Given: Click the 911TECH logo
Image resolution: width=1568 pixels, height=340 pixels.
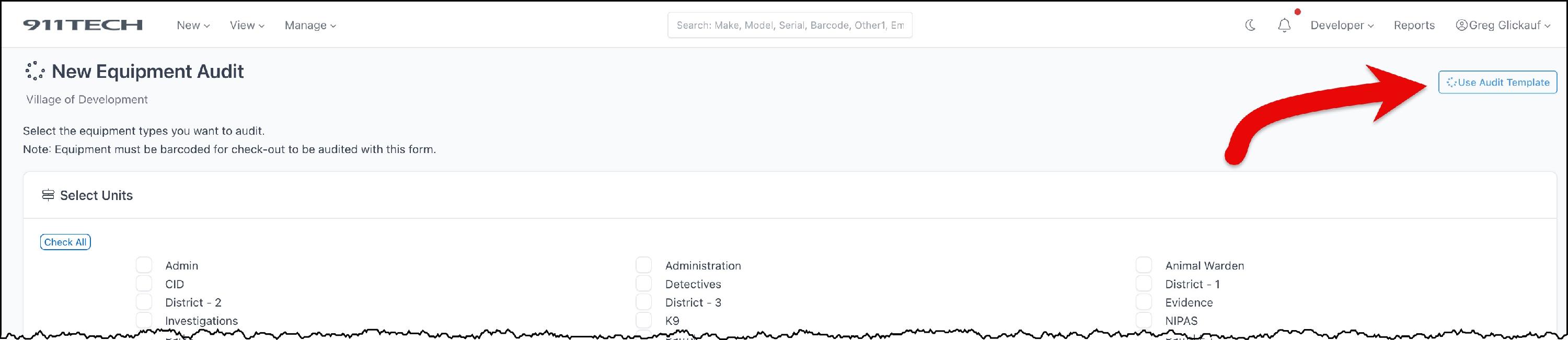Looking at the screenshot, I should coord(83,25).
